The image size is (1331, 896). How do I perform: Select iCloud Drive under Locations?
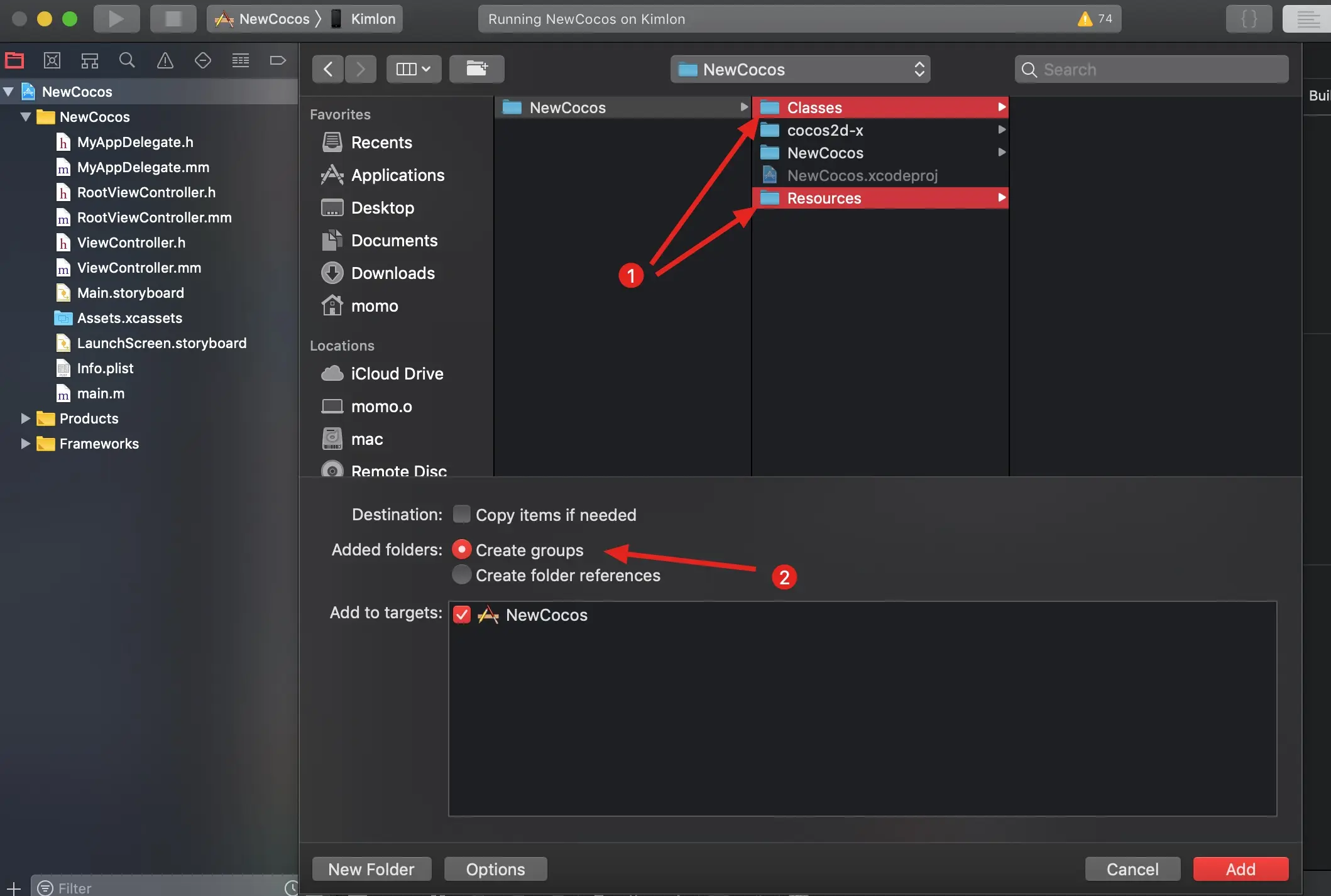pyautogui.click(x=397, y=374)
